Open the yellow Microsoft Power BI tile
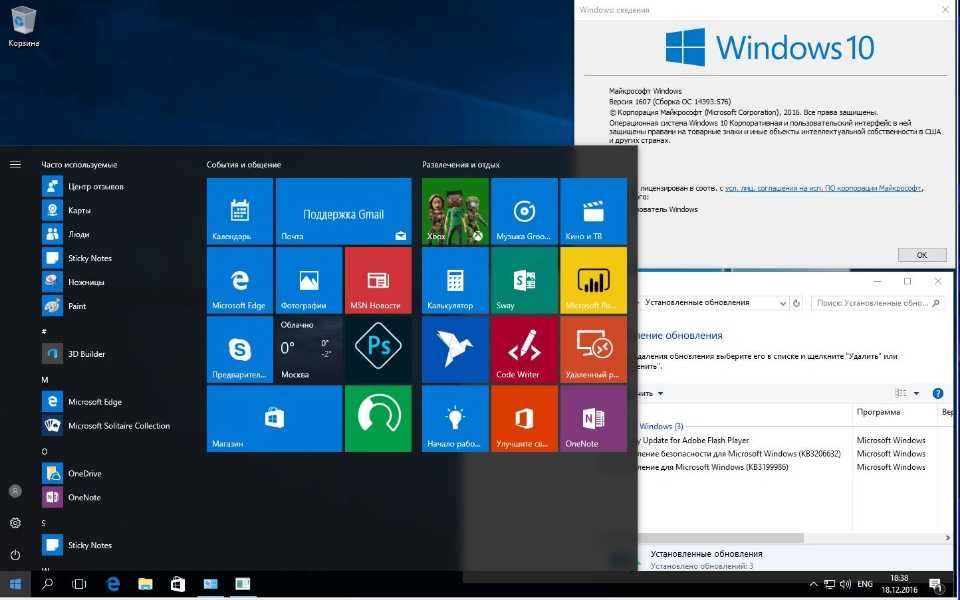Image resolution: width=960 pixels, height=600 pixels. [593, 280]
